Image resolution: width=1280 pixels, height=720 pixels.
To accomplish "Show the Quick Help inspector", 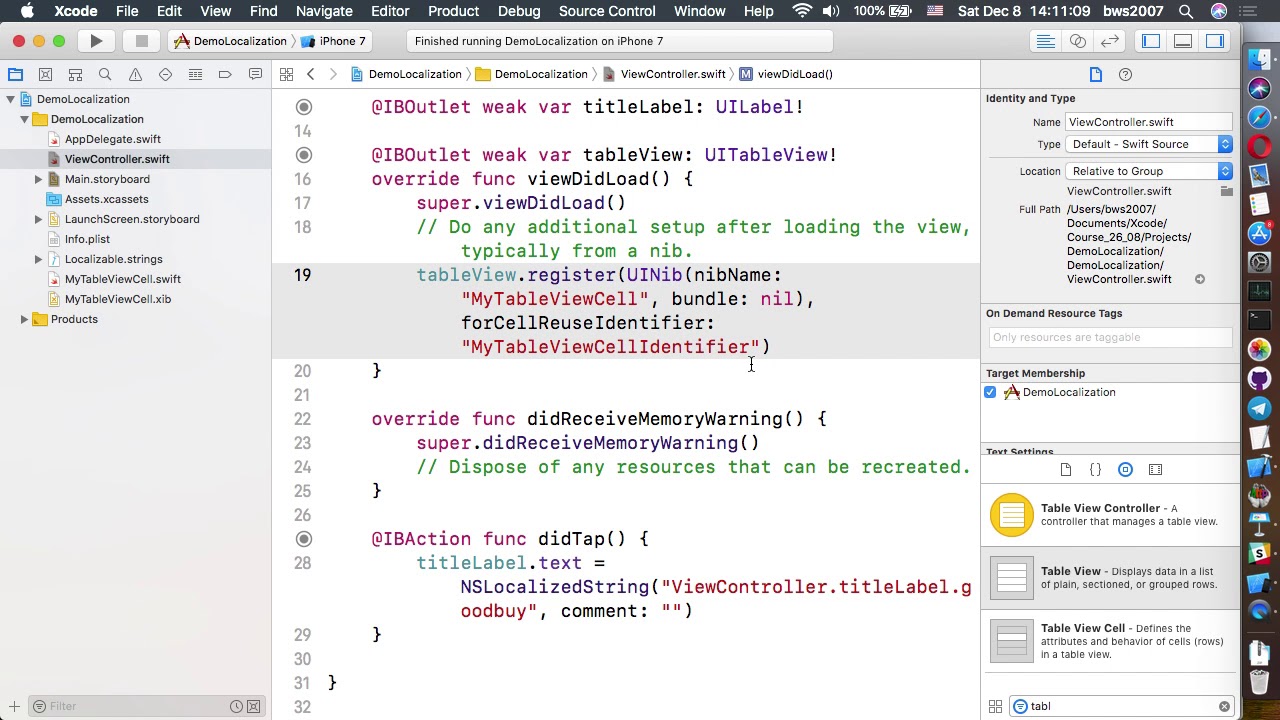I will [1125, 74].
